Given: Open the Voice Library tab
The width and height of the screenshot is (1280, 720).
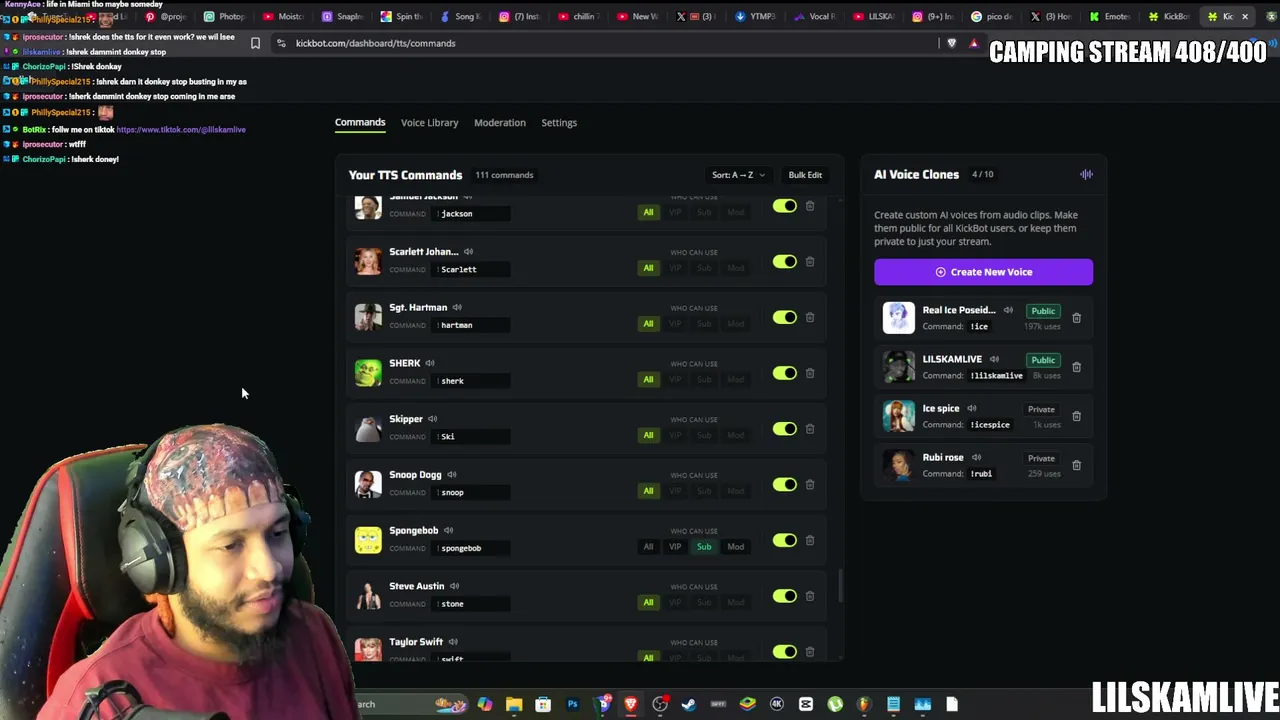Looking at the screenshot, I should pyautogui.click(x=429, y=123).
